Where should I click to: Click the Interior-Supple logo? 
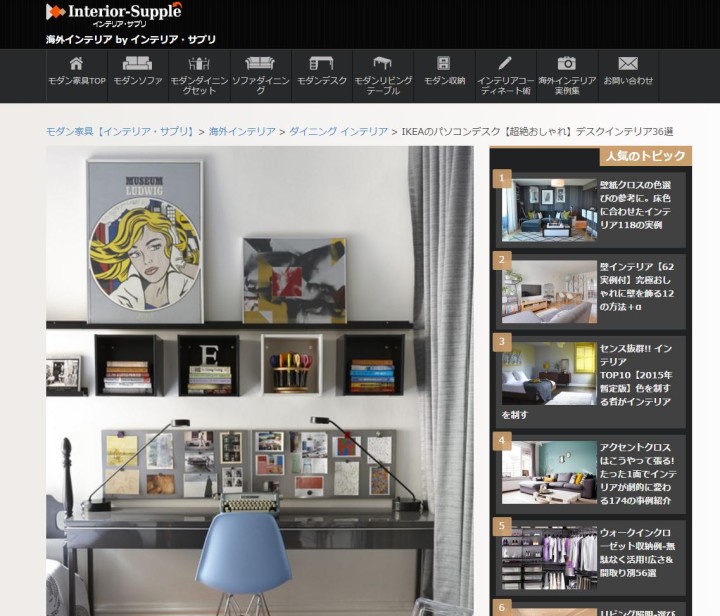pos(114,14)
